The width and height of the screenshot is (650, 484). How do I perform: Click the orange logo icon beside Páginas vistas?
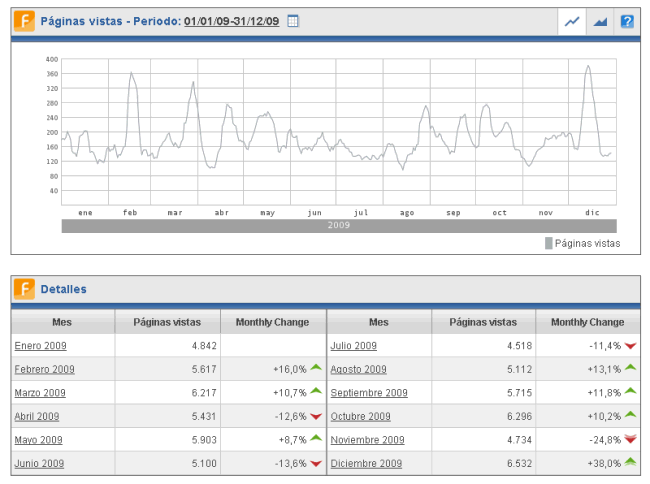point(25,21)
